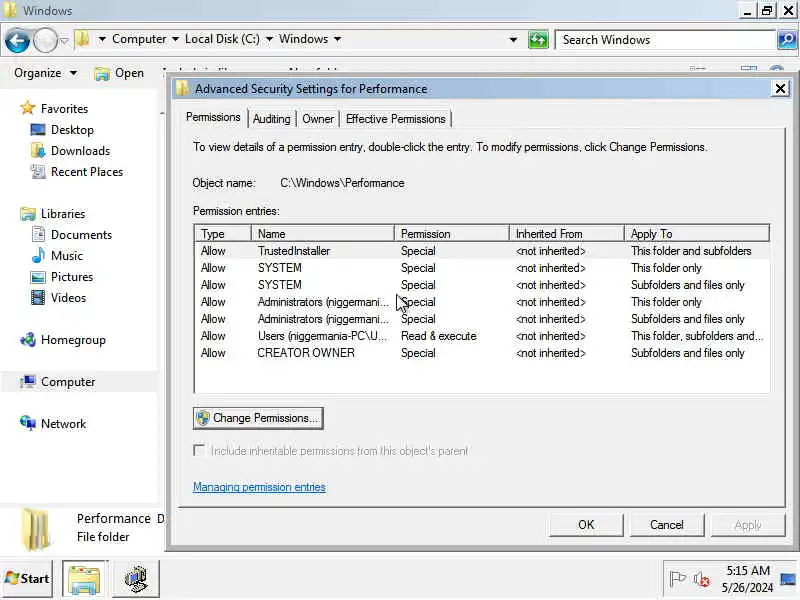800x600 pixels.
Task: Click the Network icon
Action: coord(28,423)
